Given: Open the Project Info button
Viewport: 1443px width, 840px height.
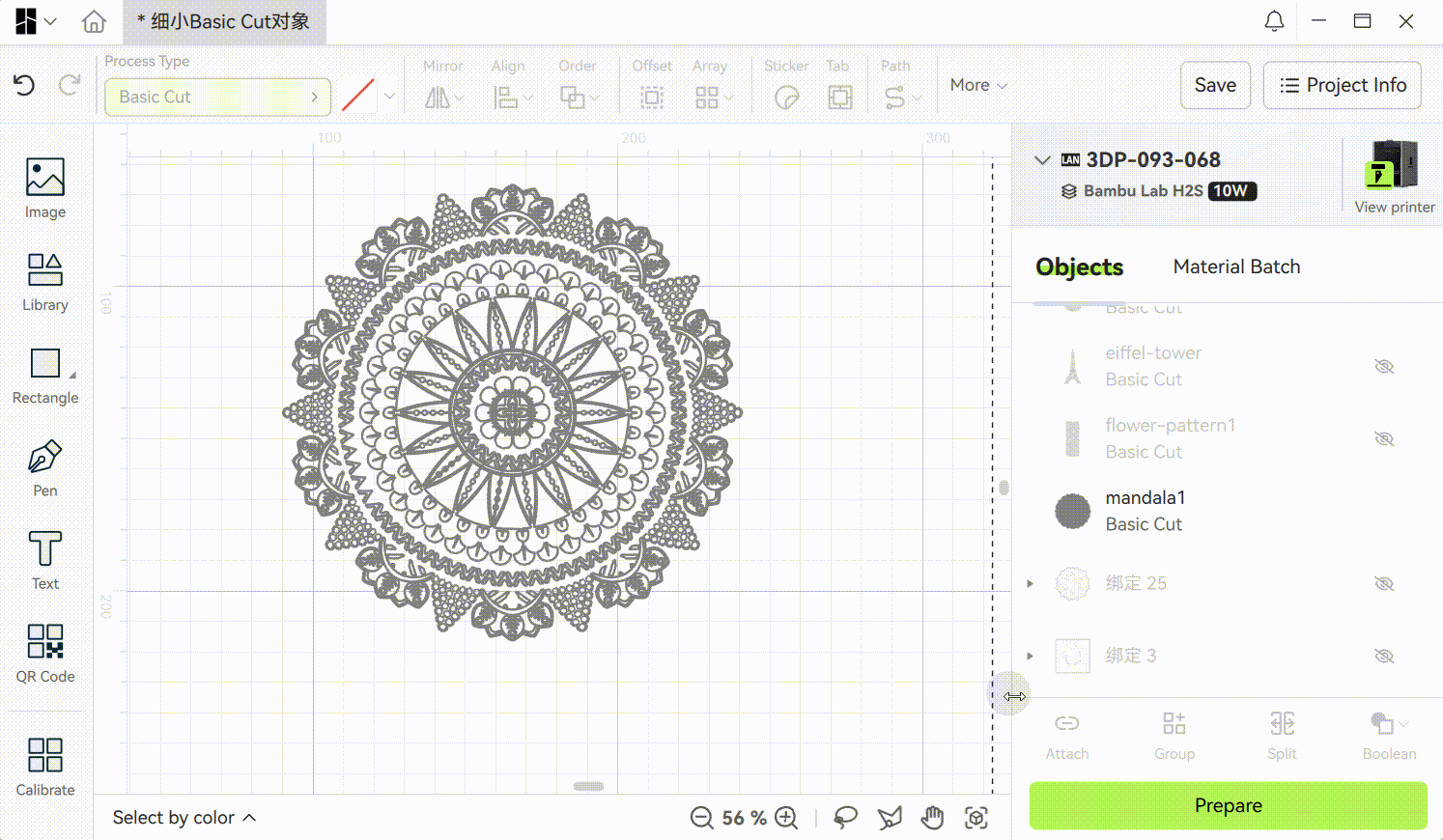Looking at the screenshot, I should click(1342, 85).
